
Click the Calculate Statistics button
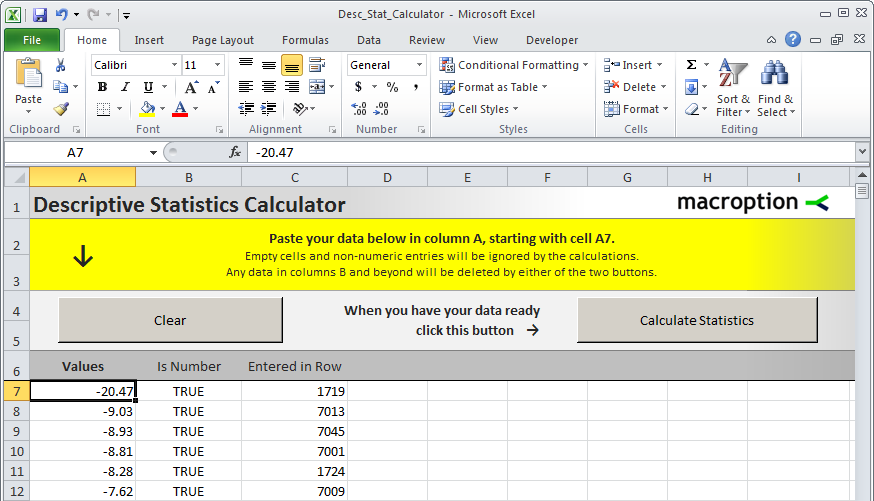(x=697, y=320)
